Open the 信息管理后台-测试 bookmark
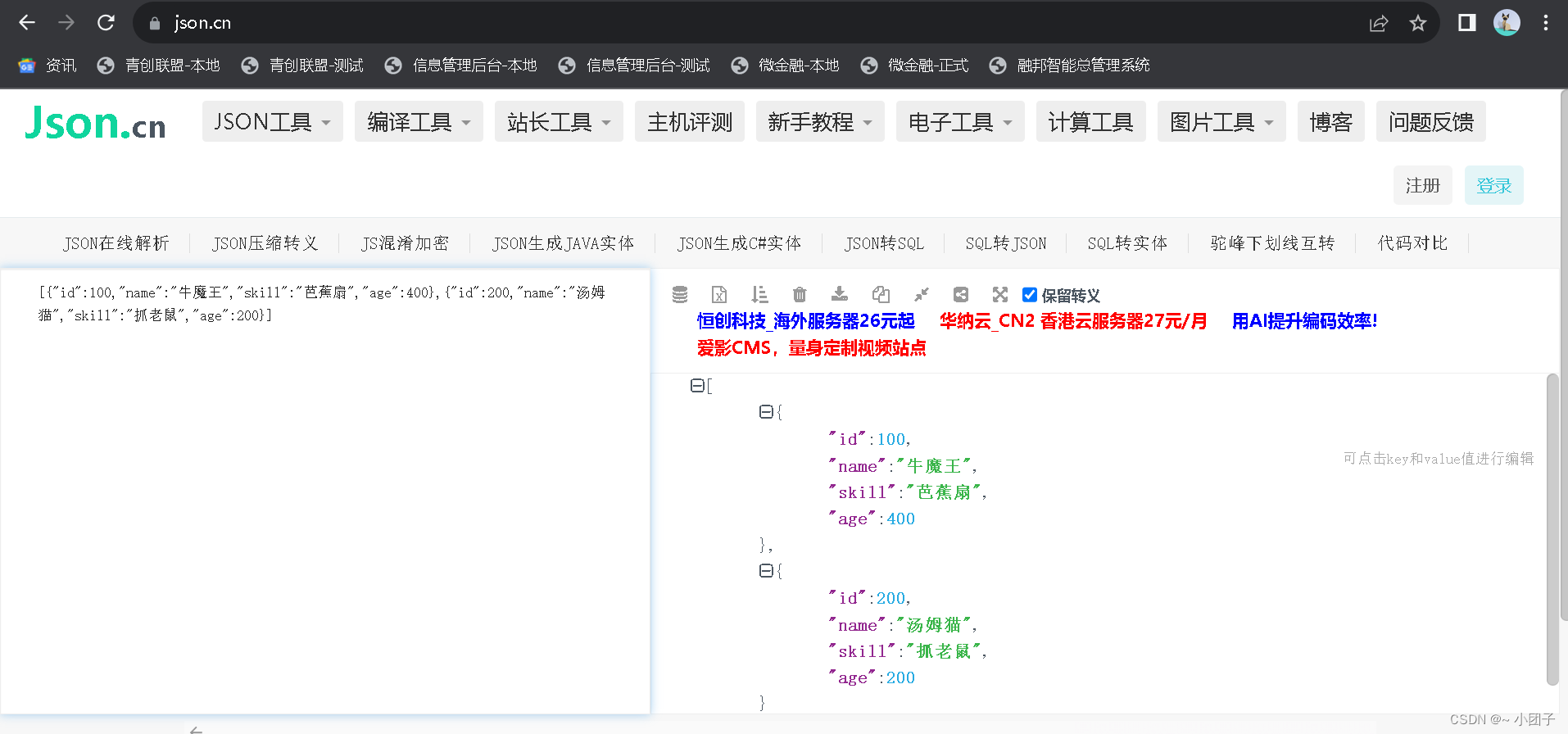The image size is (1568, 734). (634, 66)
